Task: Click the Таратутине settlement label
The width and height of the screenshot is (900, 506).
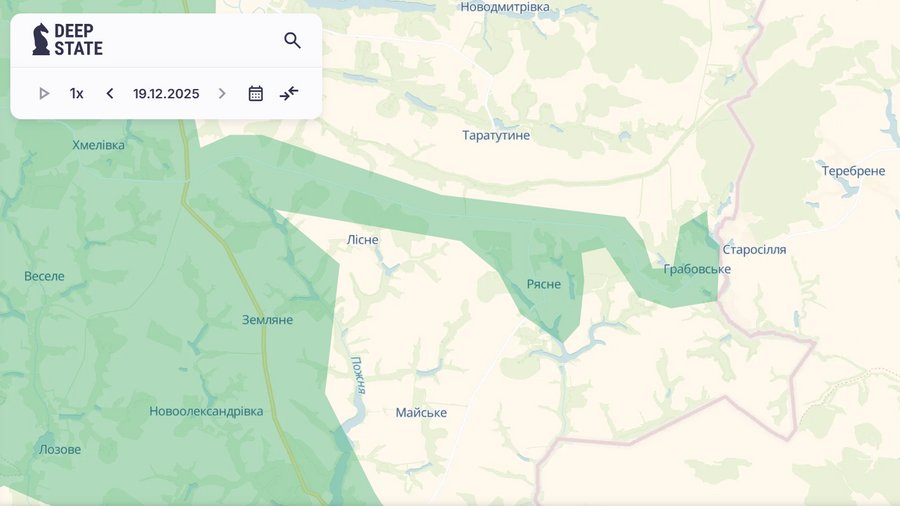Action: pos(496,135)
